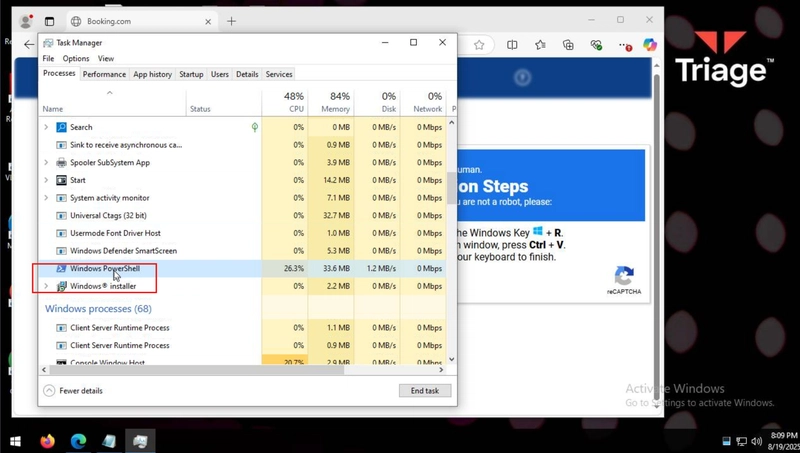
Task: Open Edge split screen icon
Action: pos(512,45)
